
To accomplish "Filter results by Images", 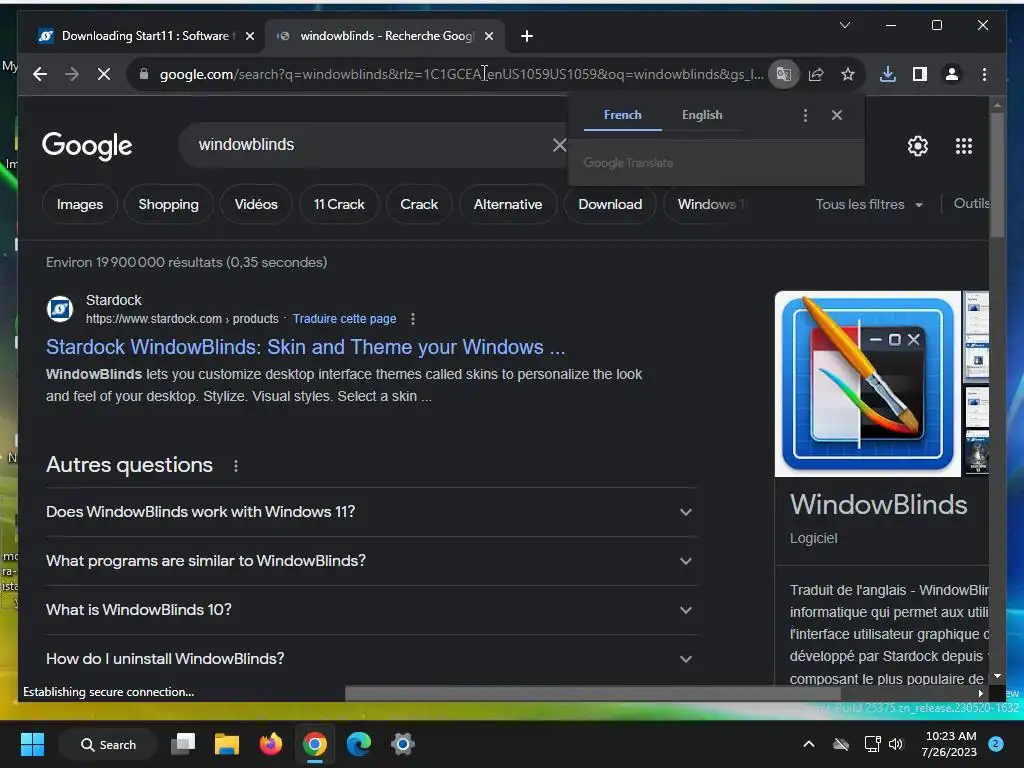I will click(80, 204).
